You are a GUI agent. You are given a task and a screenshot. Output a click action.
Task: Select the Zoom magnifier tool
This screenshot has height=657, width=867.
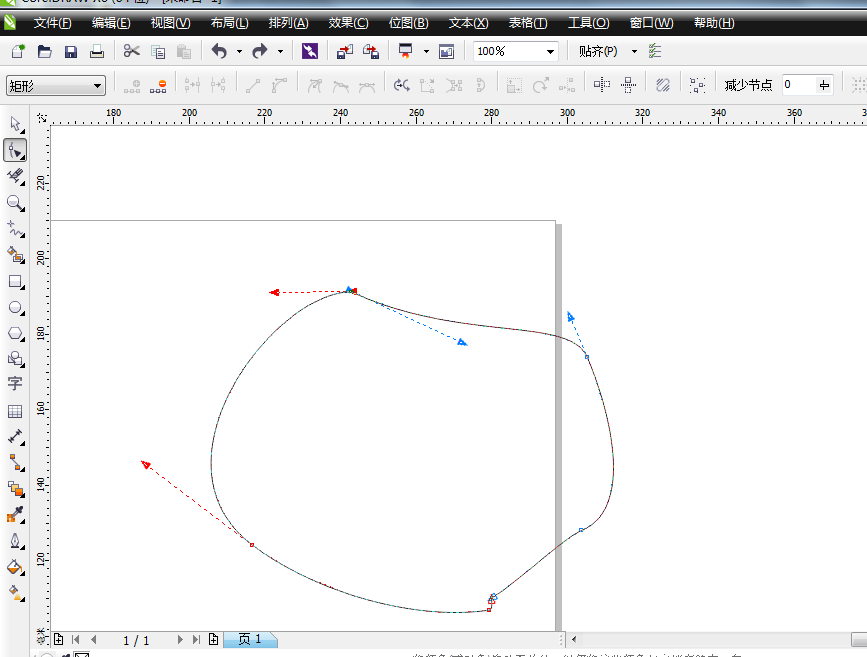[15, 203]
